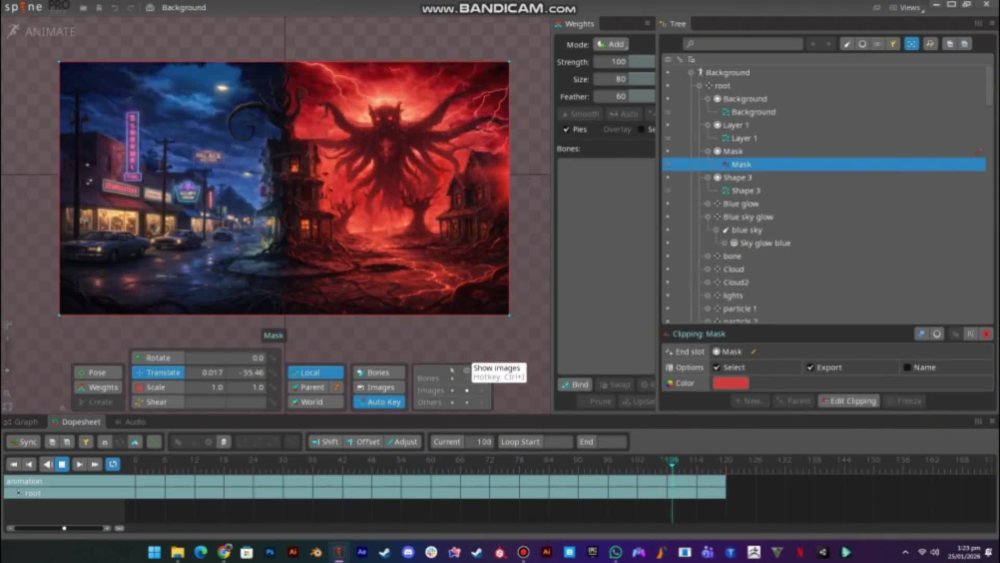Click the Offset button

tap(363, 442)
